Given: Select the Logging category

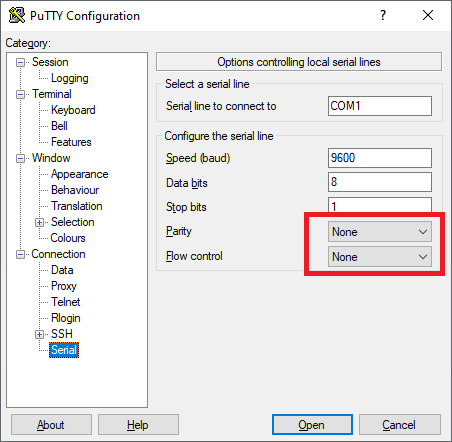Looking at the screenshot, I should (70, 78).
